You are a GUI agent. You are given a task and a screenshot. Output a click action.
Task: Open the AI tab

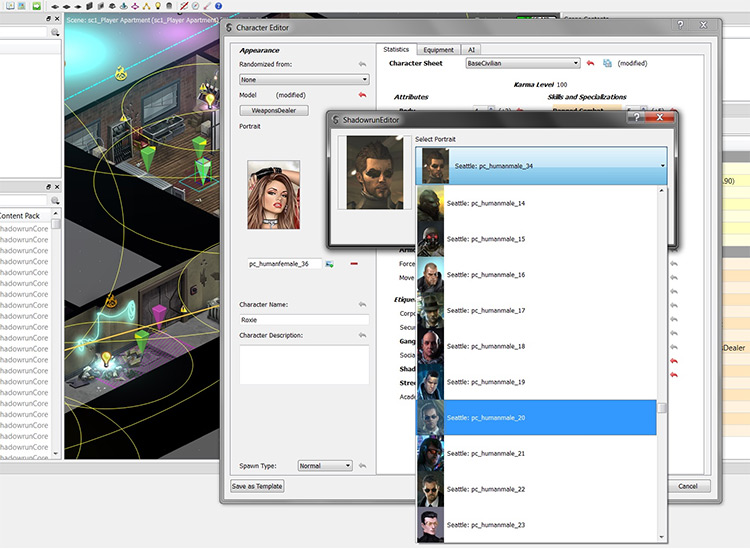[471, 50]
